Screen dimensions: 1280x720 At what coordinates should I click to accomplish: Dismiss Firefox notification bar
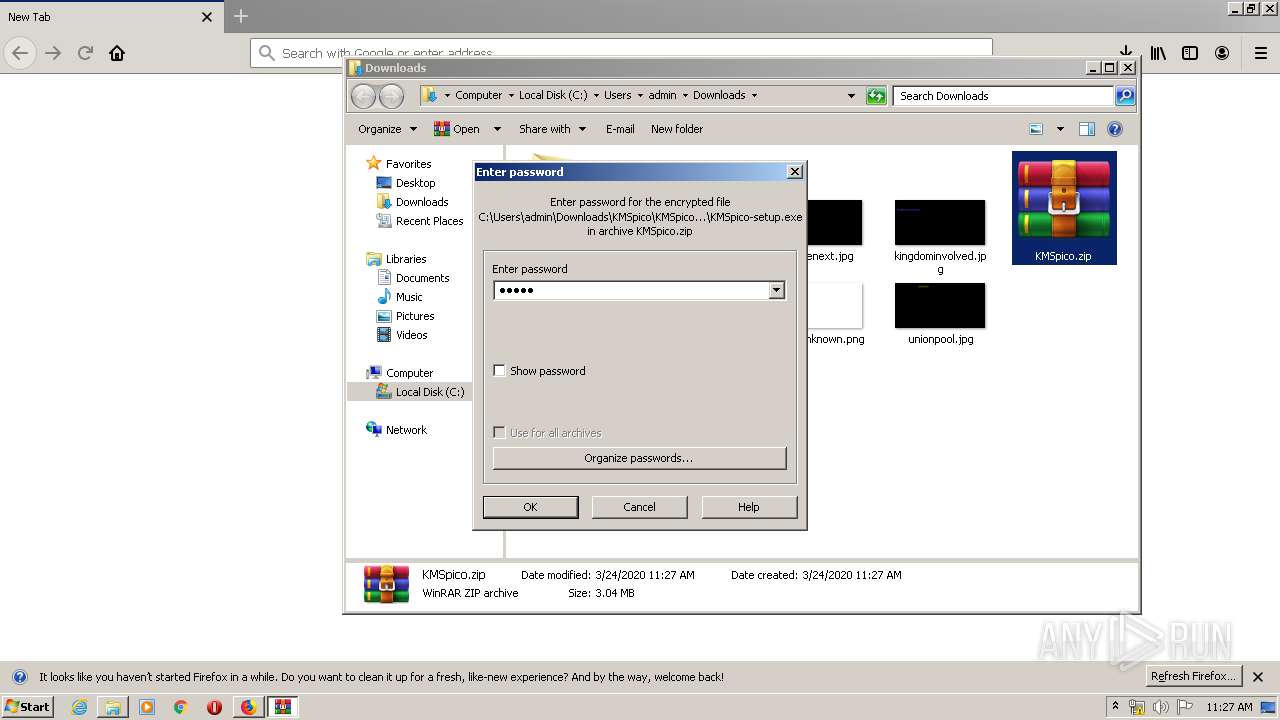tap(1258, 677)
